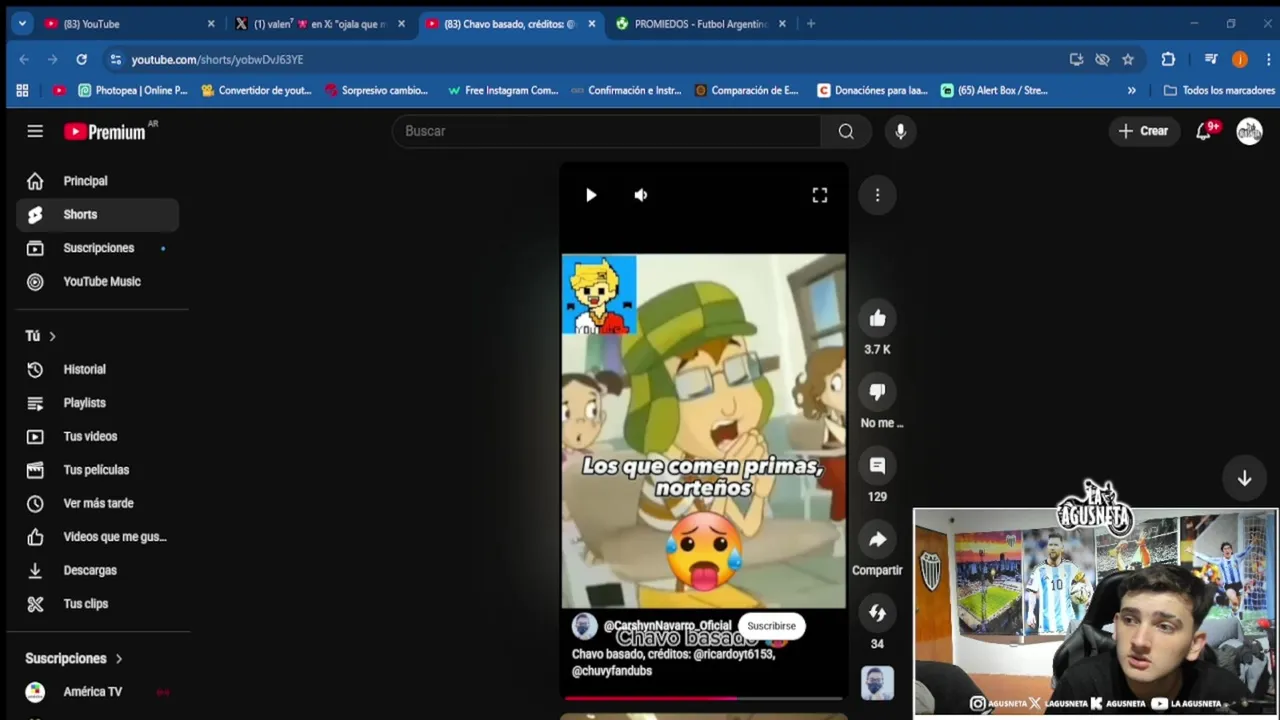Play the Short video

[x=591, y=195]
